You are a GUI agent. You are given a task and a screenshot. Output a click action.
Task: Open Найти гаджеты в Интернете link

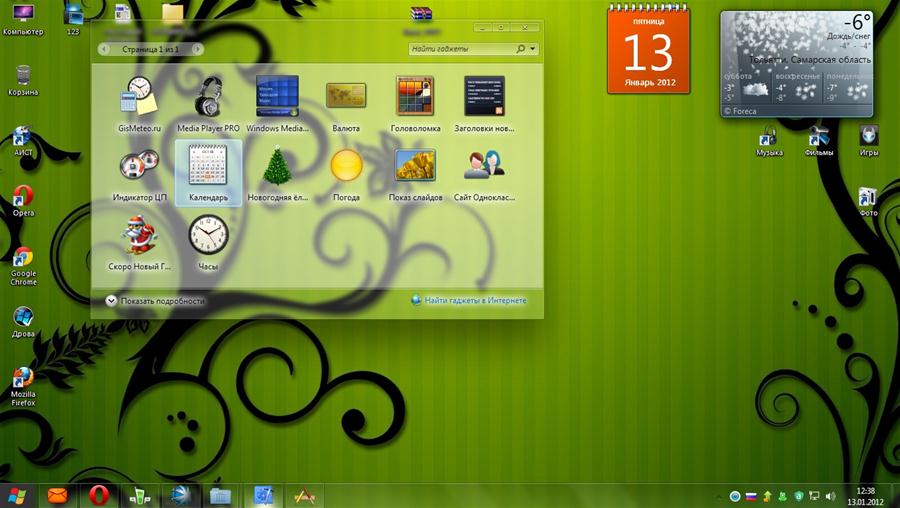tap(474, 300)
